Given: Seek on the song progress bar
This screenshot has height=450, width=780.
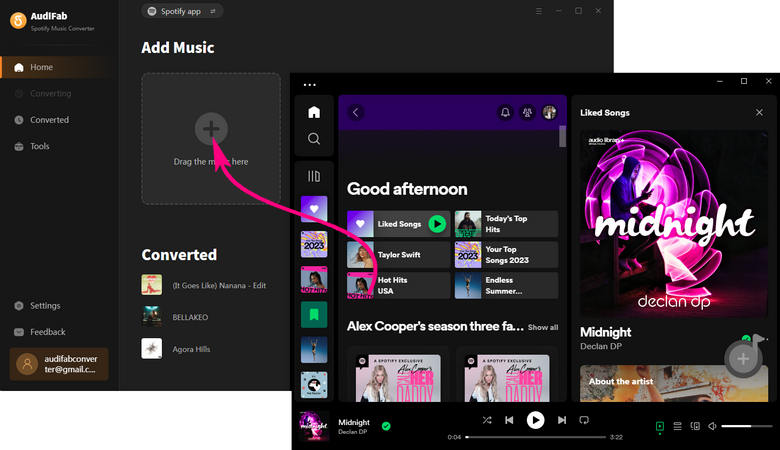Looking at the screenshot, I should pyautogui.click(x=536, y=437).
